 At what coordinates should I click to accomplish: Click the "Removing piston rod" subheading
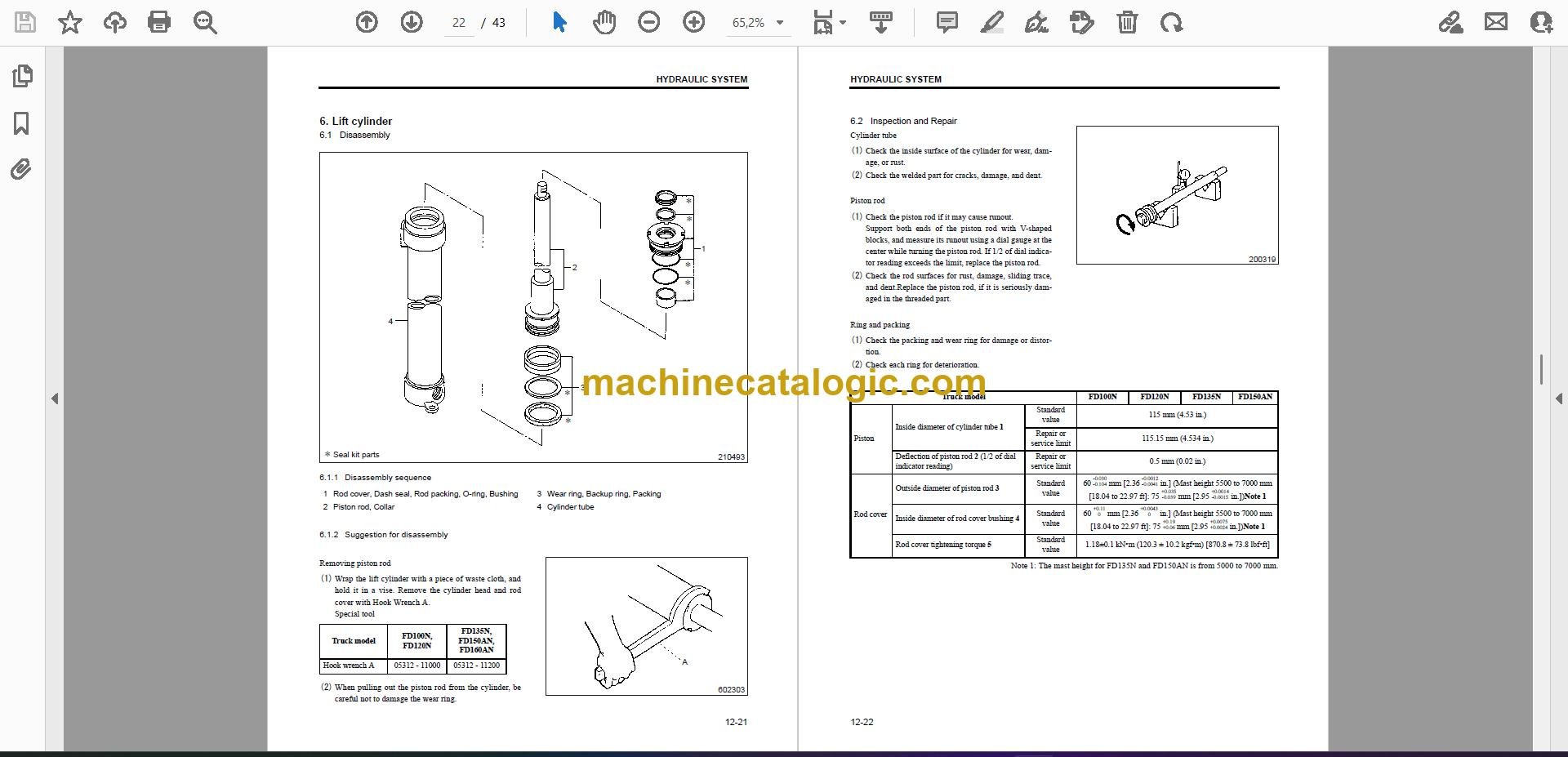pos(355,563)
